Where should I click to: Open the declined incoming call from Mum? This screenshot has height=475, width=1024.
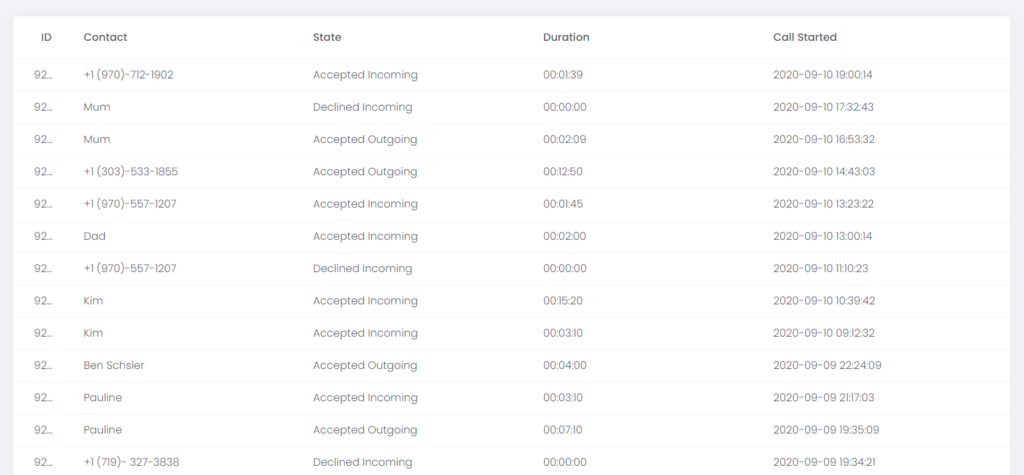pos(511,107)
